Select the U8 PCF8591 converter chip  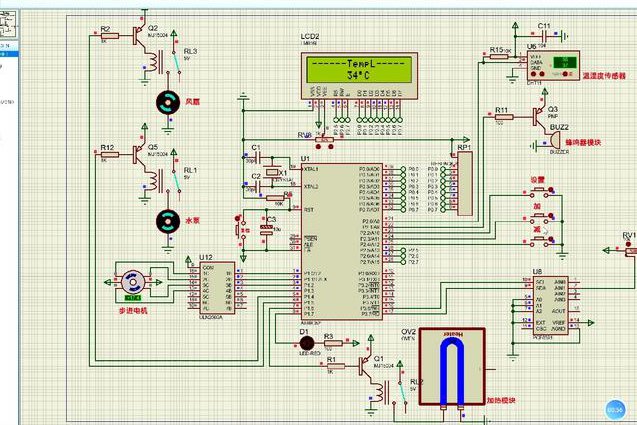point(550,306)
